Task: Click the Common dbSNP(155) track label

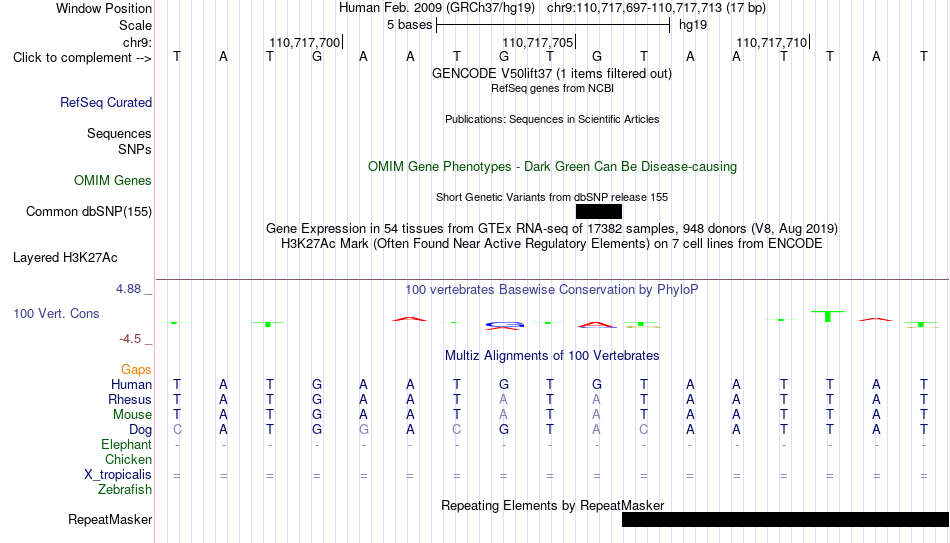Action: (88, 212)
